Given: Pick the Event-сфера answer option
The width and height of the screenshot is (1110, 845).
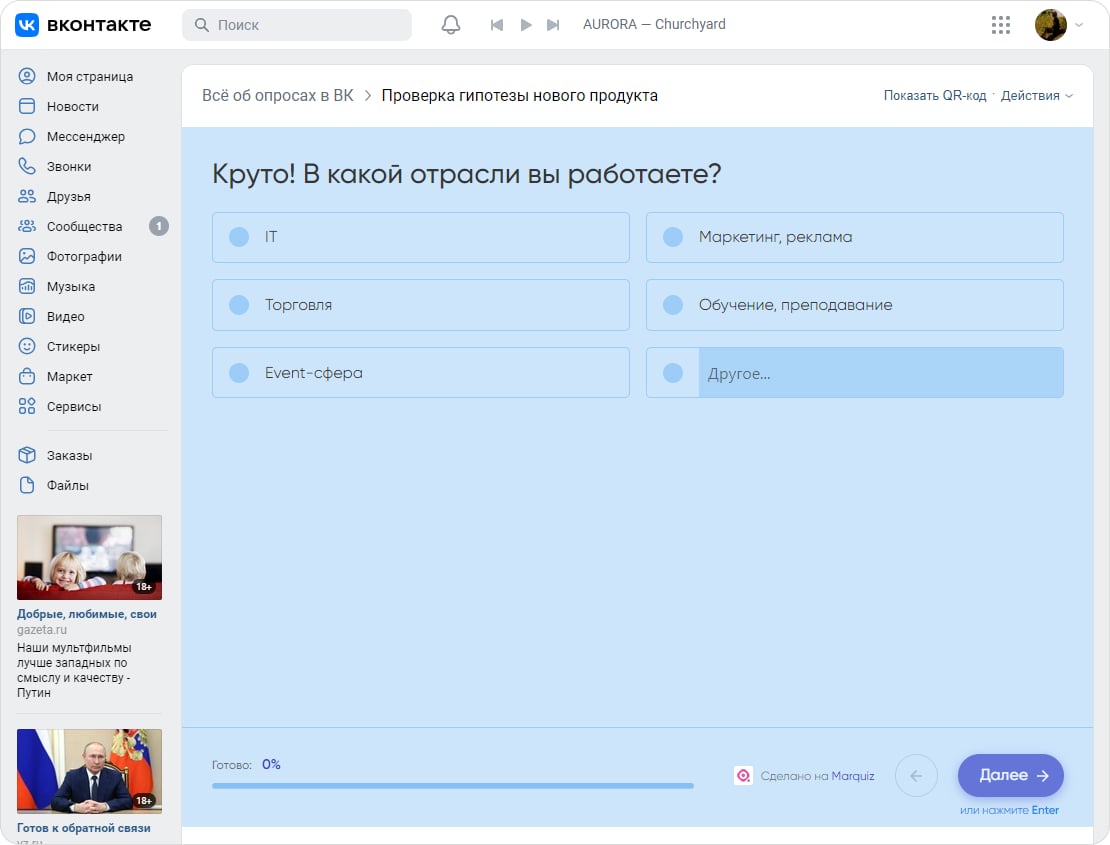Looking at the screenshot, I should click(420, 372).
